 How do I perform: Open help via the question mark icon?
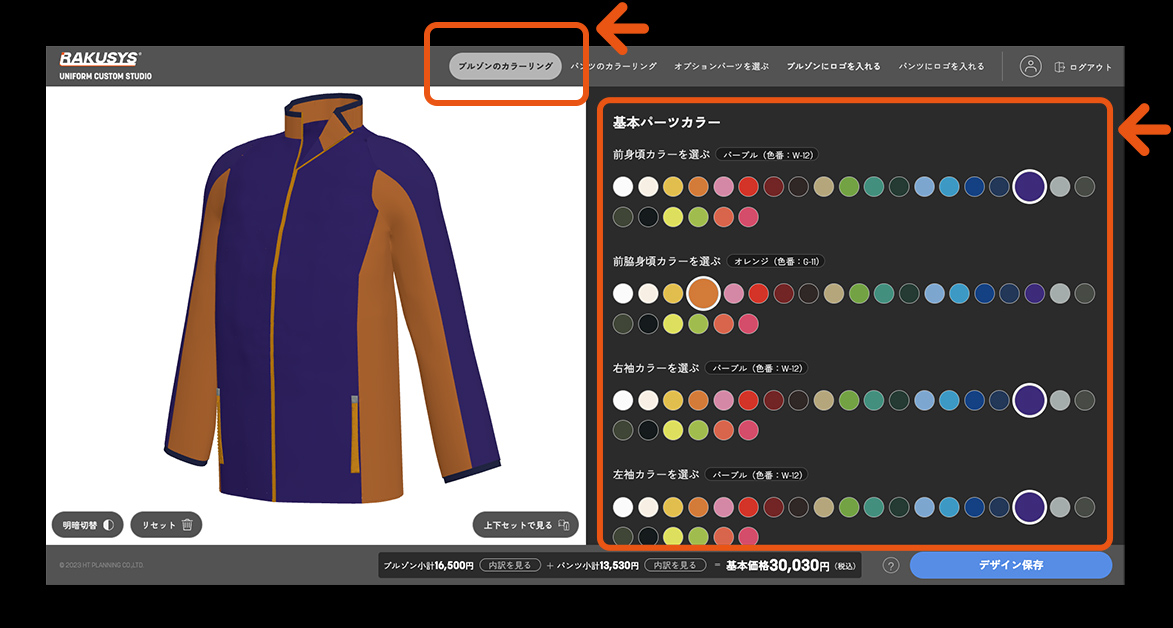click(x=891, y=565)
